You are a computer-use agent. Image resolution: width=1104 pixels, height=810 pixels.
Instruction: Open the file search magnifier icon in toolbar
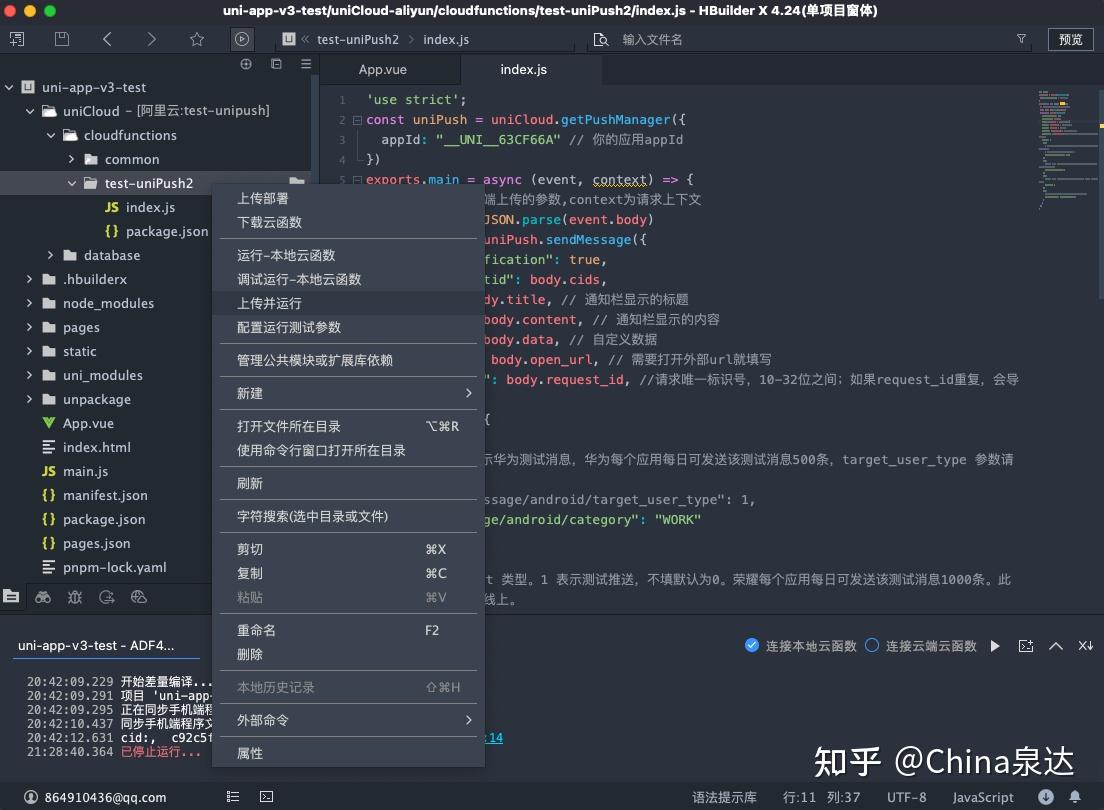coord(600,39)
